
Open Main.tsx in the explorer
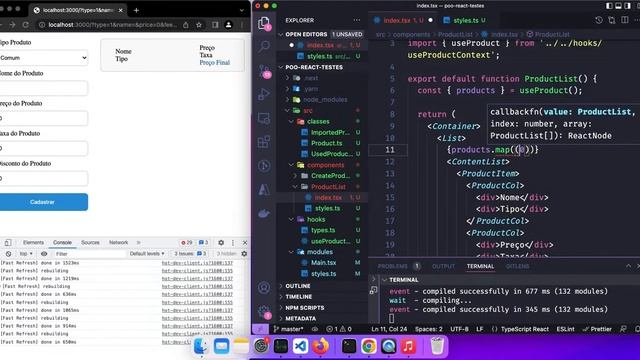tap(323, 263)
